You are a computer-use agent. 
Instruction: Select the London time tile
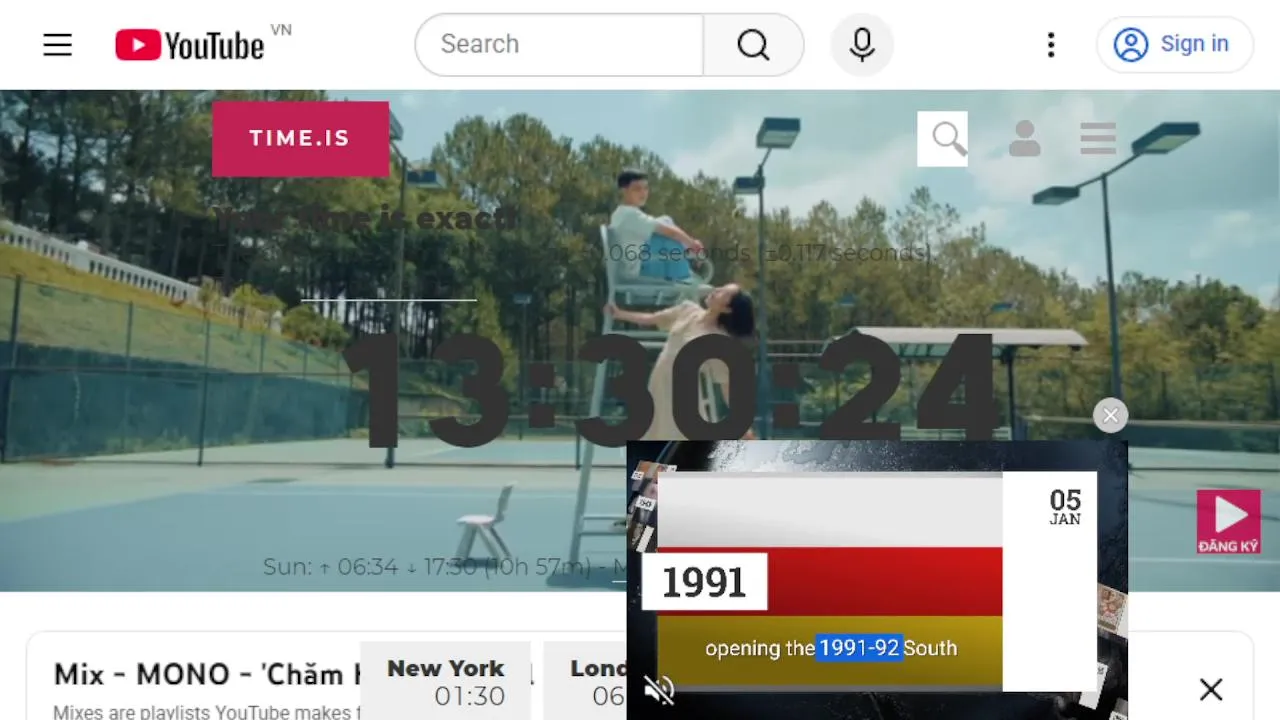click(x=585, y=682)
